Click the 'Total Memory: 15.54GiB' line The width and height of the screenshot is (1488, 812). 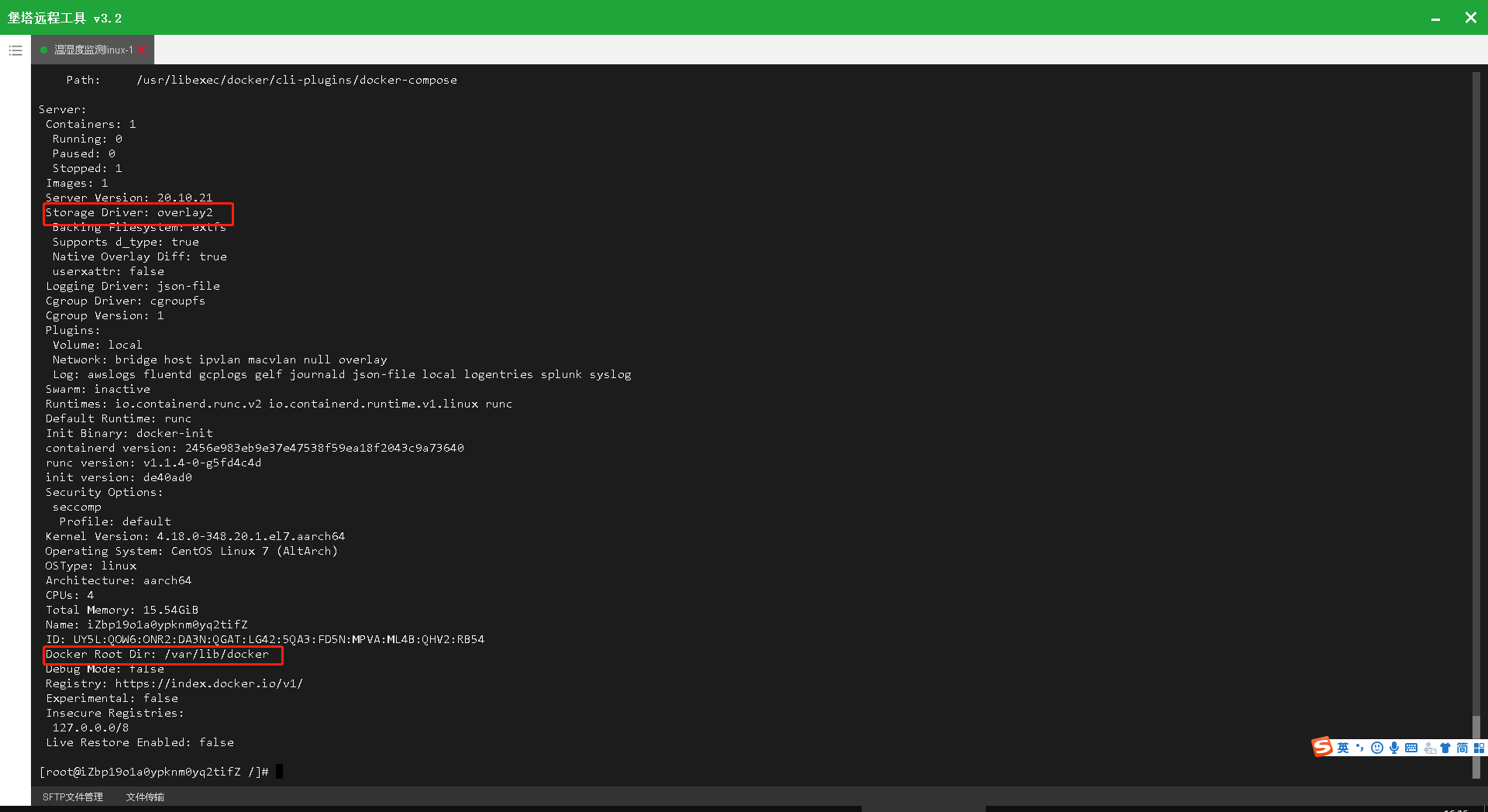tap(122, 610)
